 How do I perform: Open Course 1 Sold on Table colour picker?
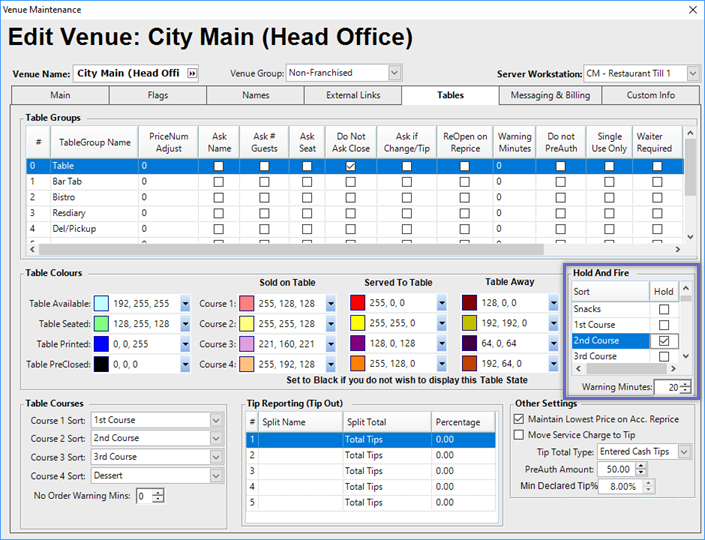(332, 303)
